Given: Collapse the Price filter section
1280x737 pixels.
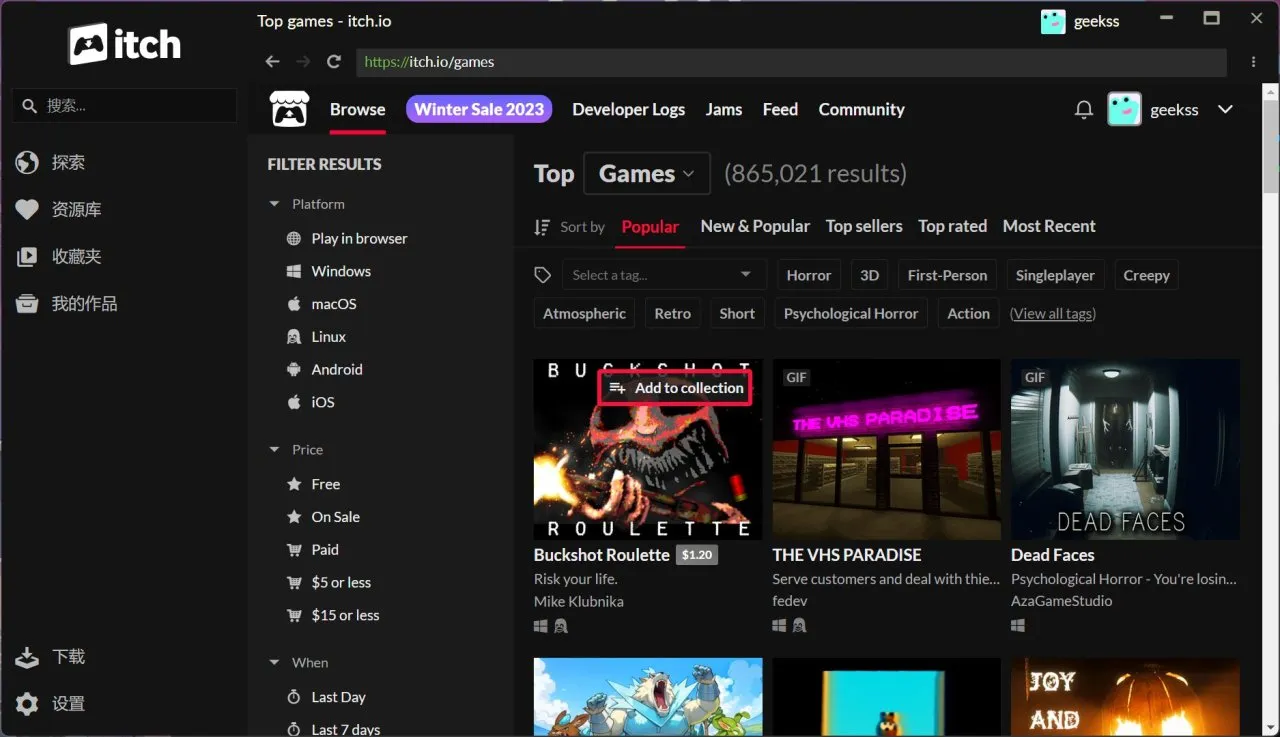Looking at the screenshot, I should click(x=274, y=450).
